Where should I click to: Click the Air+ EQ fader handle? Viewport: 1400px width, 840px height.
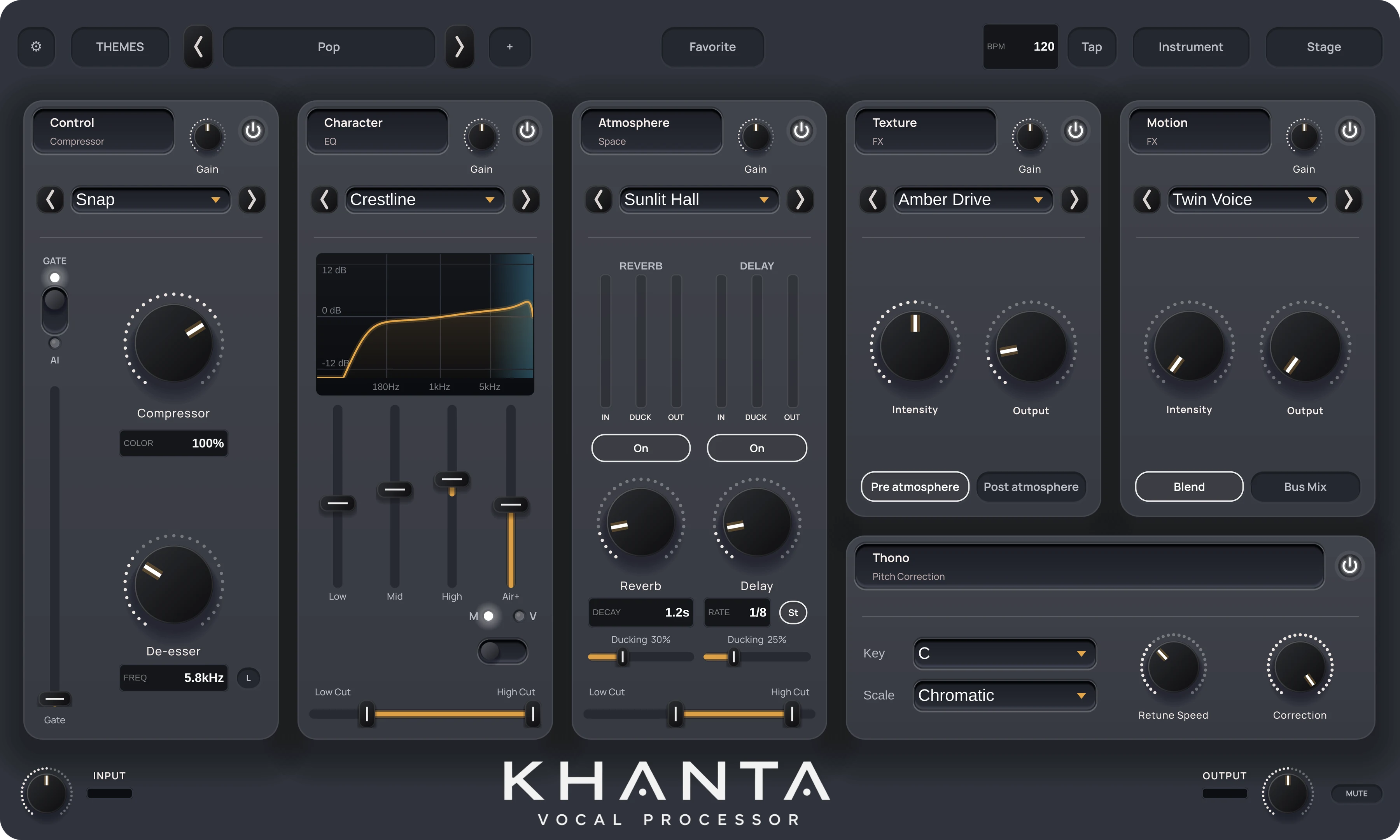[511, 504]
